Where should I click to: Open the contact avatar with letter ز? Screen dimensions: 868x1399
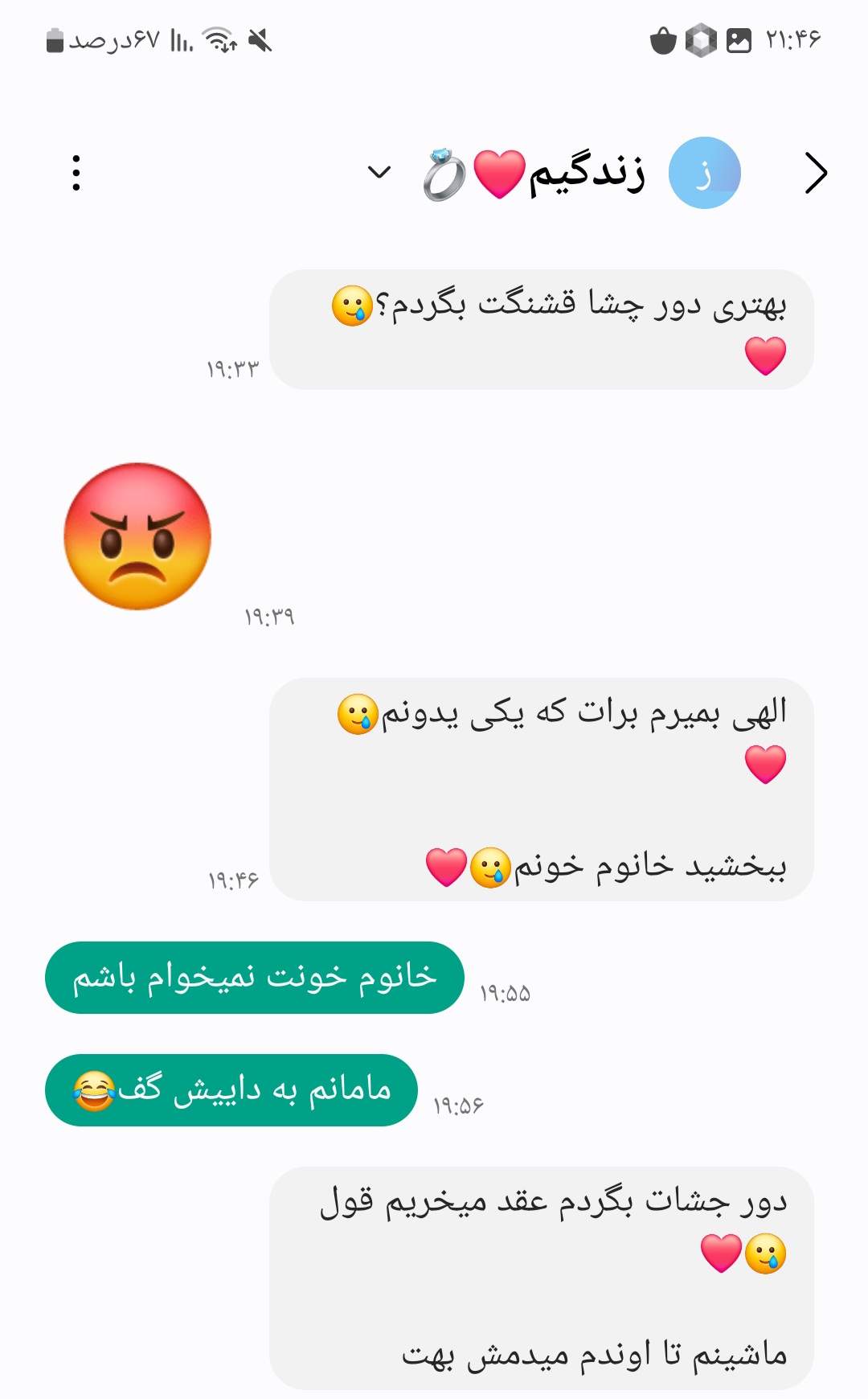point(705,173)
